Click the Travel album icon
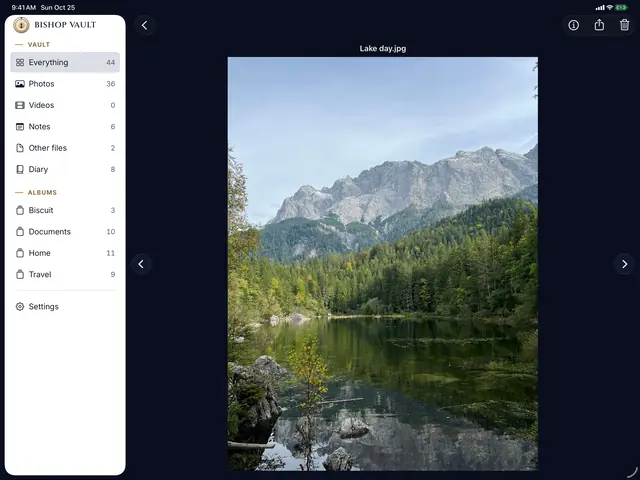This screenshot has height=480, width=640. 20,274
